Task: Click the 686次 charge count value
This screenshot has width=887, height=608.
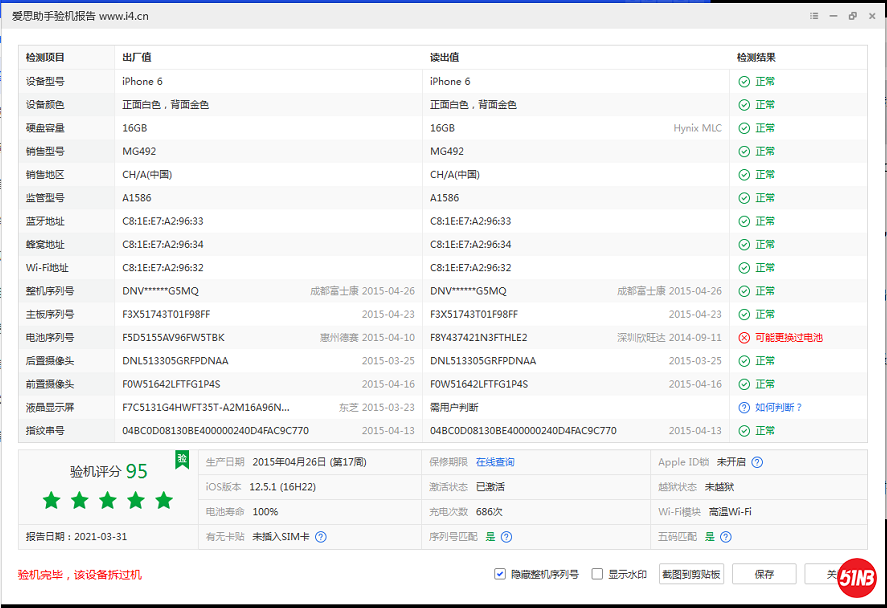Action: point(489,512)
